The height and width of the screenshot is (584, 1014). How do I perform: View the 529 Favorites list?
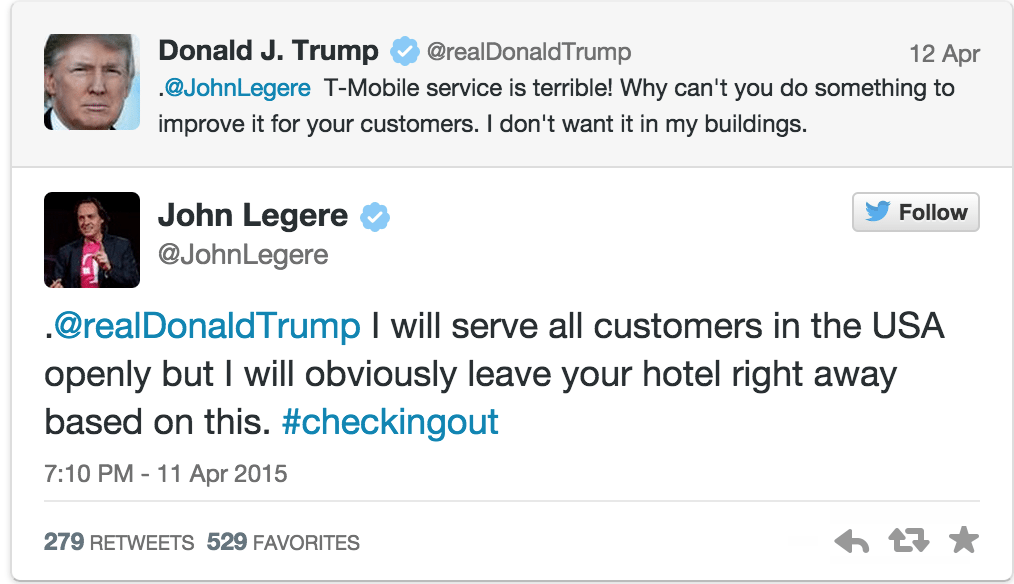283,543
